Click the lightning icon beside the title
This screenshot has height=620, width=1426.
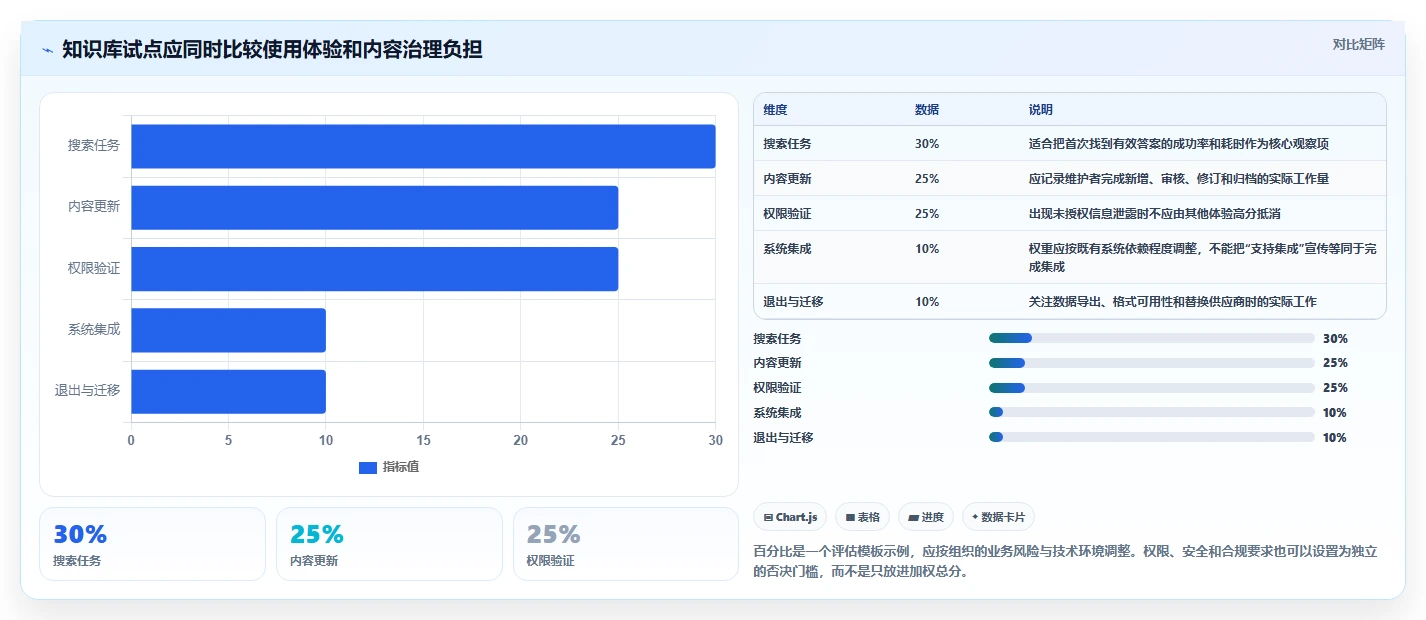[47, 50]
